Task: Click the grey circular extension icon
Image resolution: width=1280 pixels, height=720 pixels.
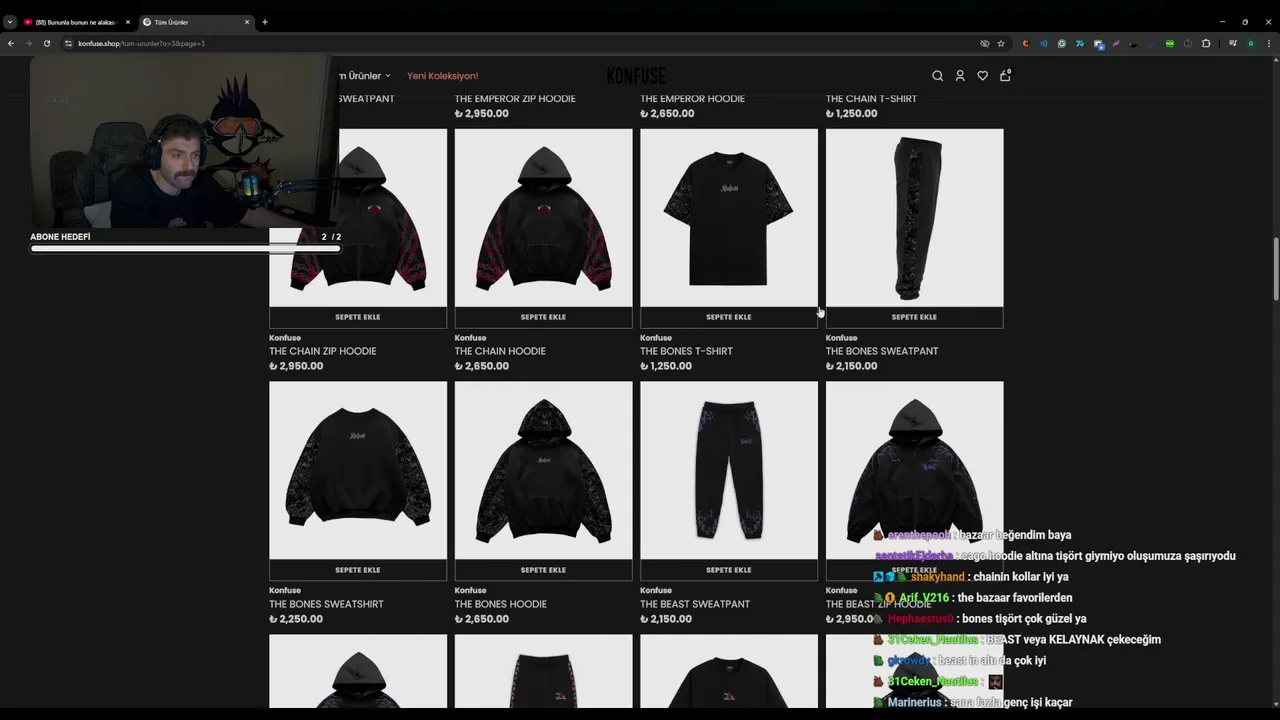Action: click(x=1188, y=43)
